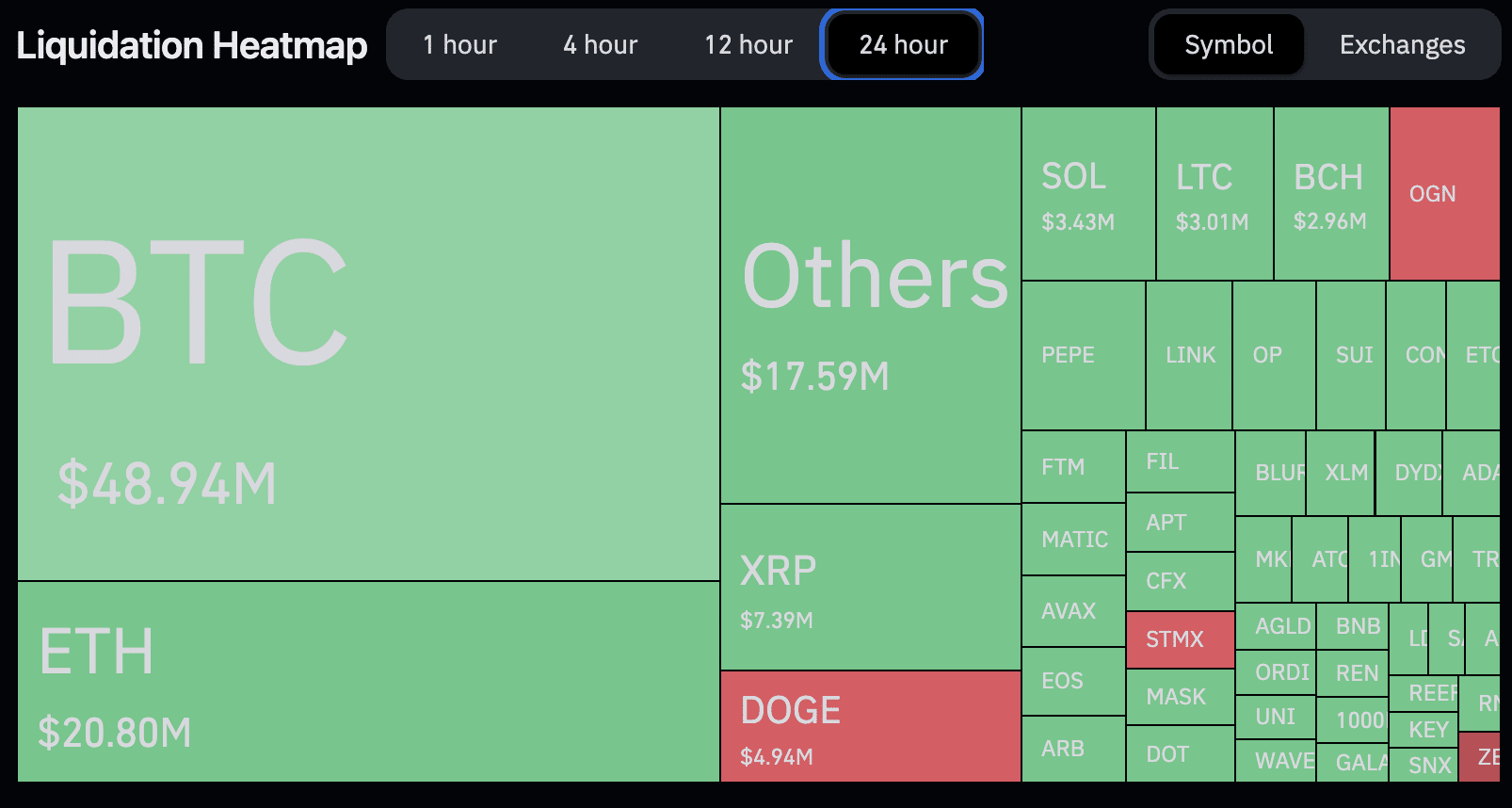The width and height of the screenshot is (1512, 808).
Task: Select the BCH $2.96M tile
Action: click(x=1331, y=194)
